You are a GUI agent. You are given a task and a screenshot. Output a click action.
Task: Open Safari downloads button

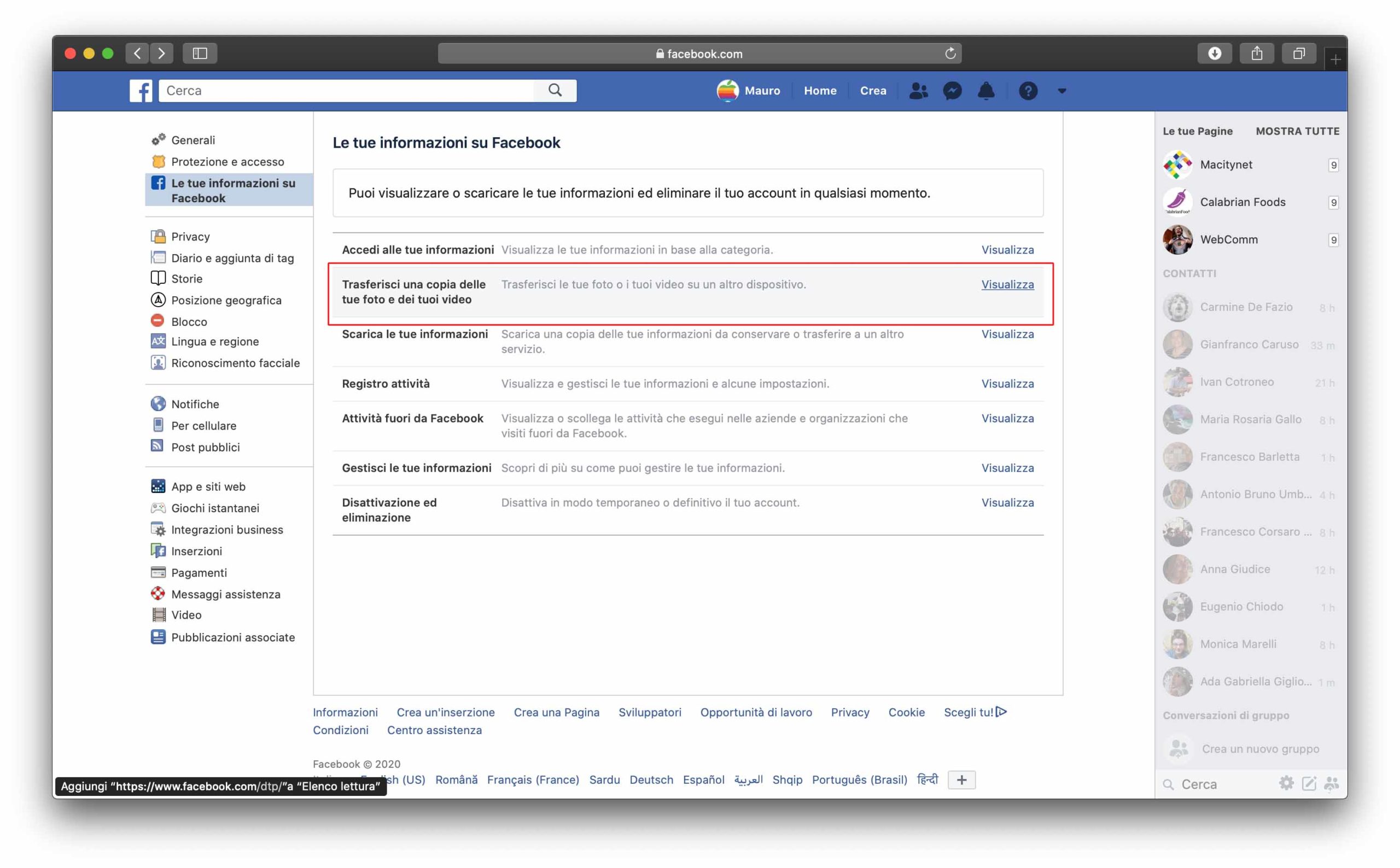tap(1214, 54)
